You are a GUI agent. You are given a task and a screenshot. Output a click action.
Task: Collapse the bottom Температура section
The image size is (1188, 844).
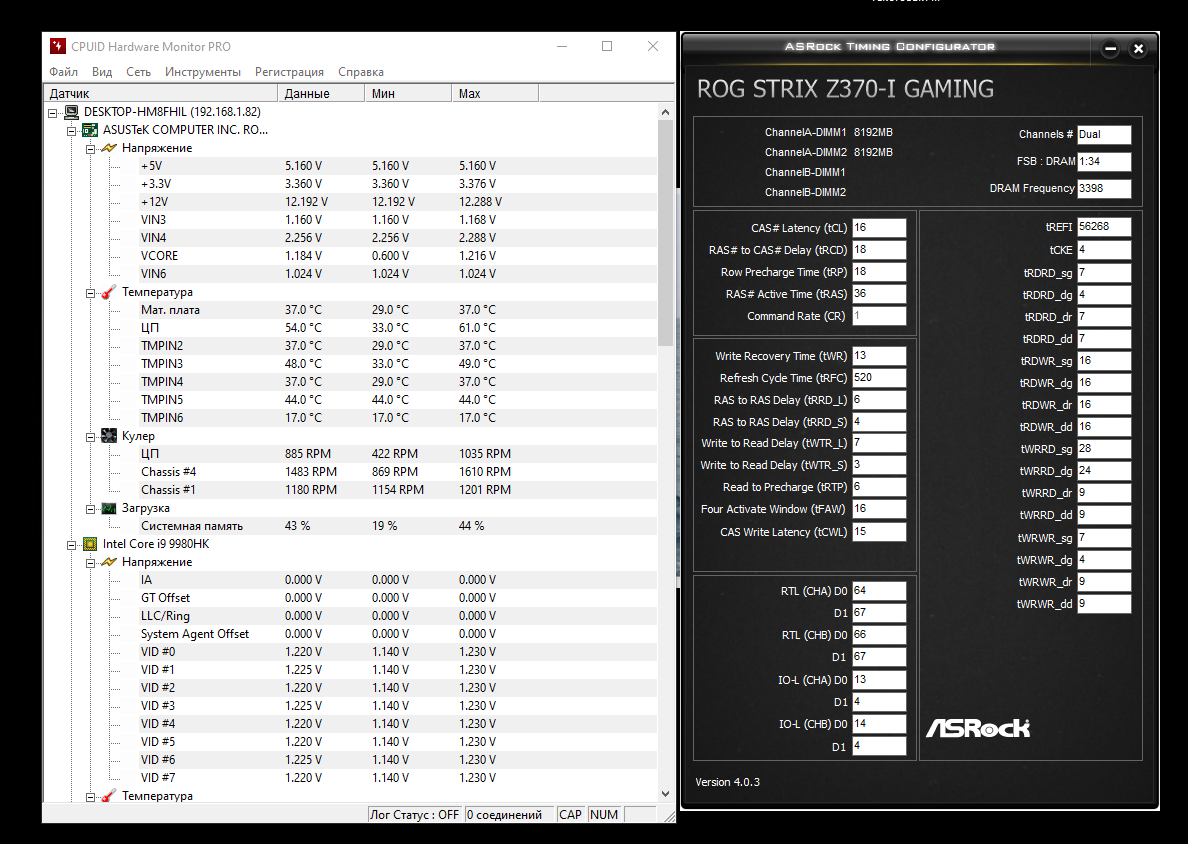[90, 797]
